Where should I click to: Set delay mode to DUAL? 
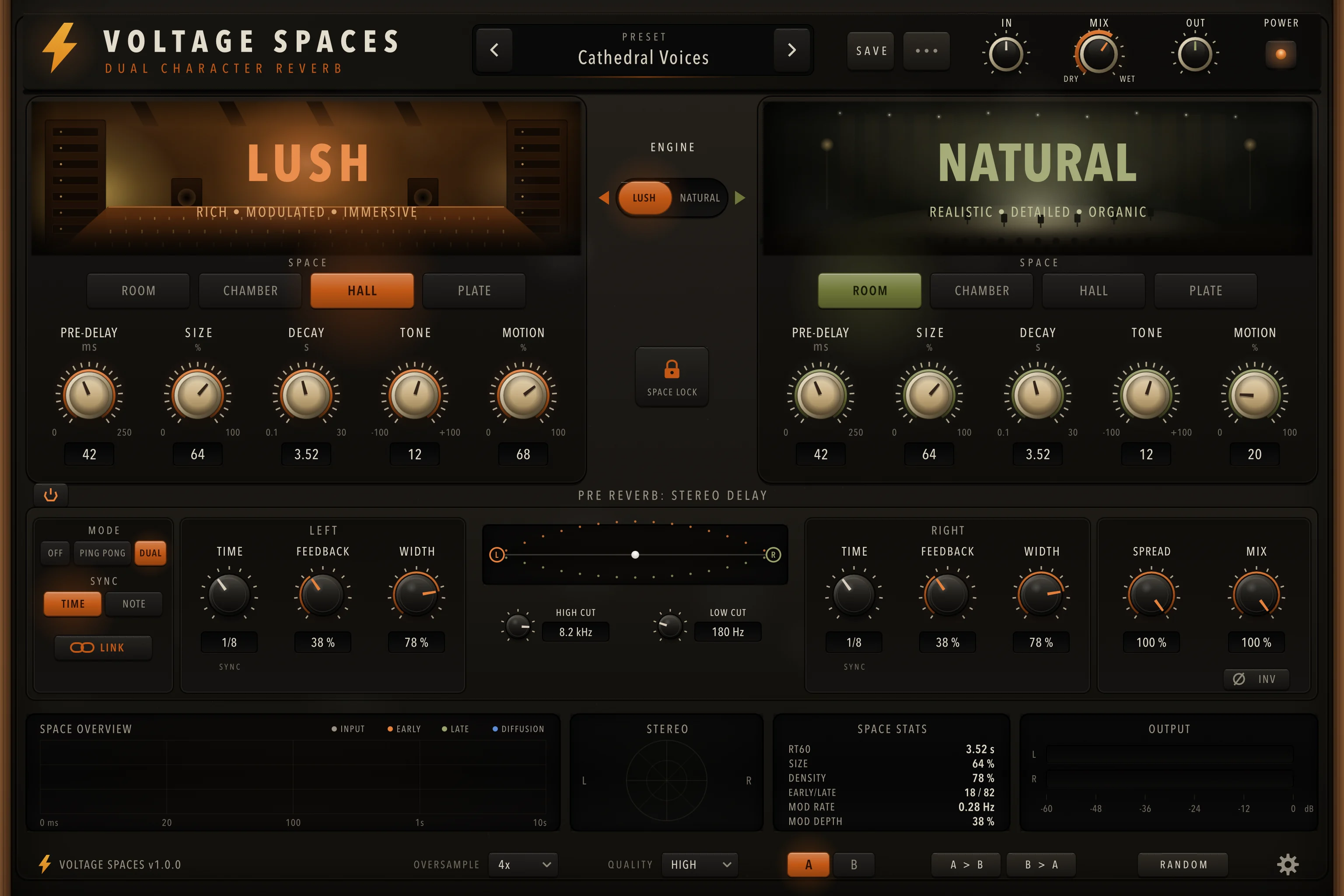click(x=150, y=553)
